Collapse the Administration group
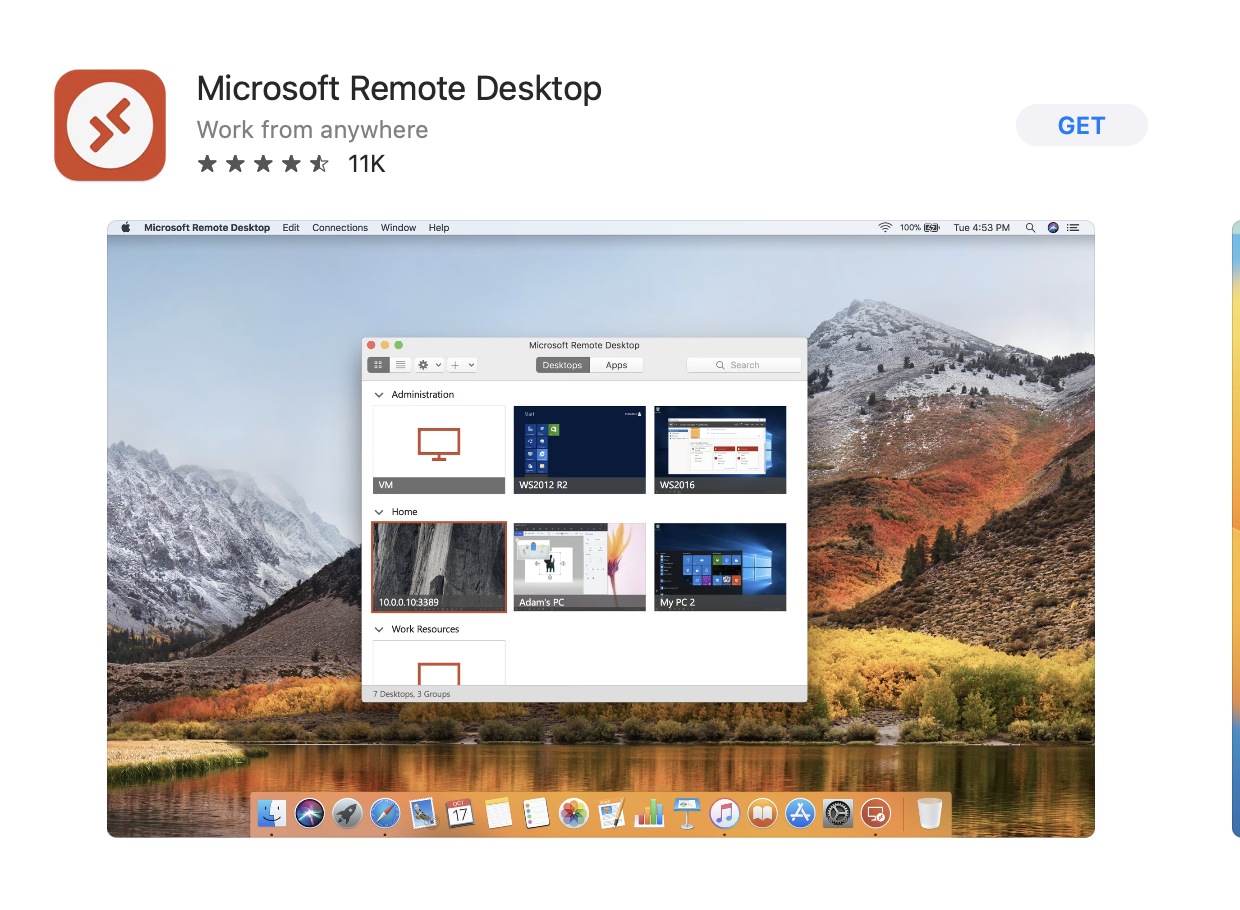1240x910 pixels. click(x=379, y=395)
